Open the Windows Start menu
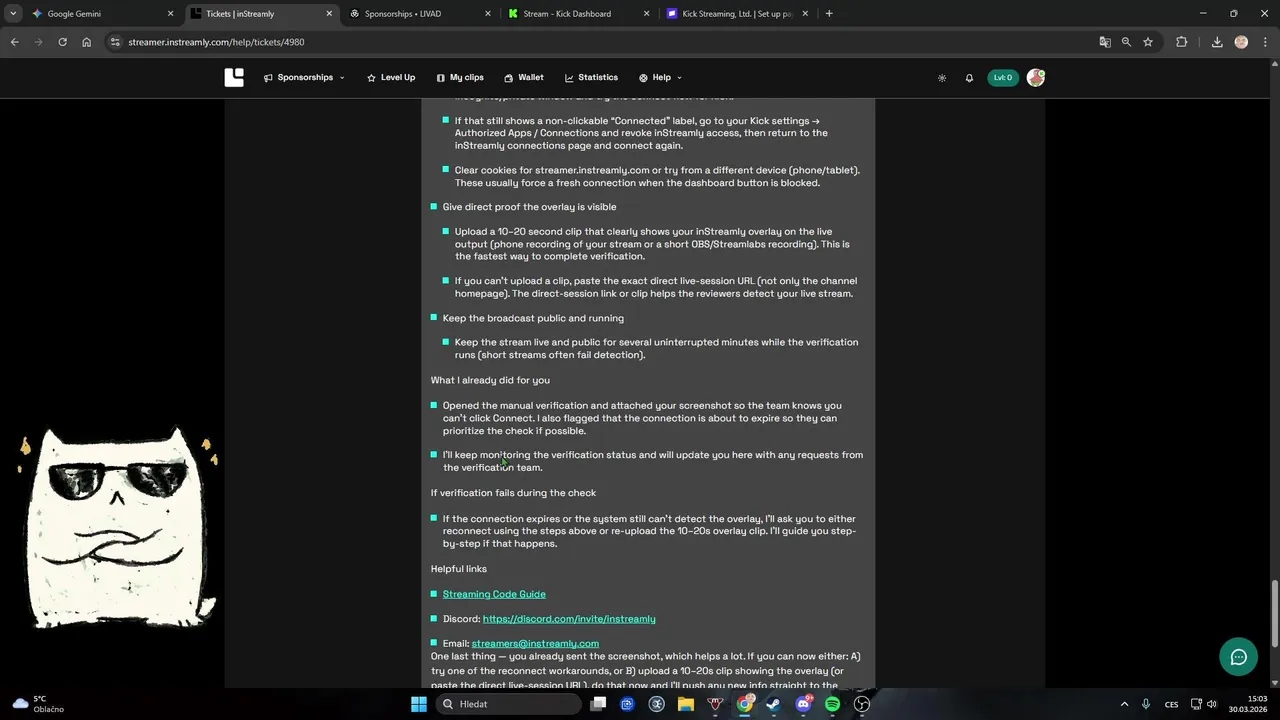The height and width of the screenshot is (720, 1280). click(419, 704)
